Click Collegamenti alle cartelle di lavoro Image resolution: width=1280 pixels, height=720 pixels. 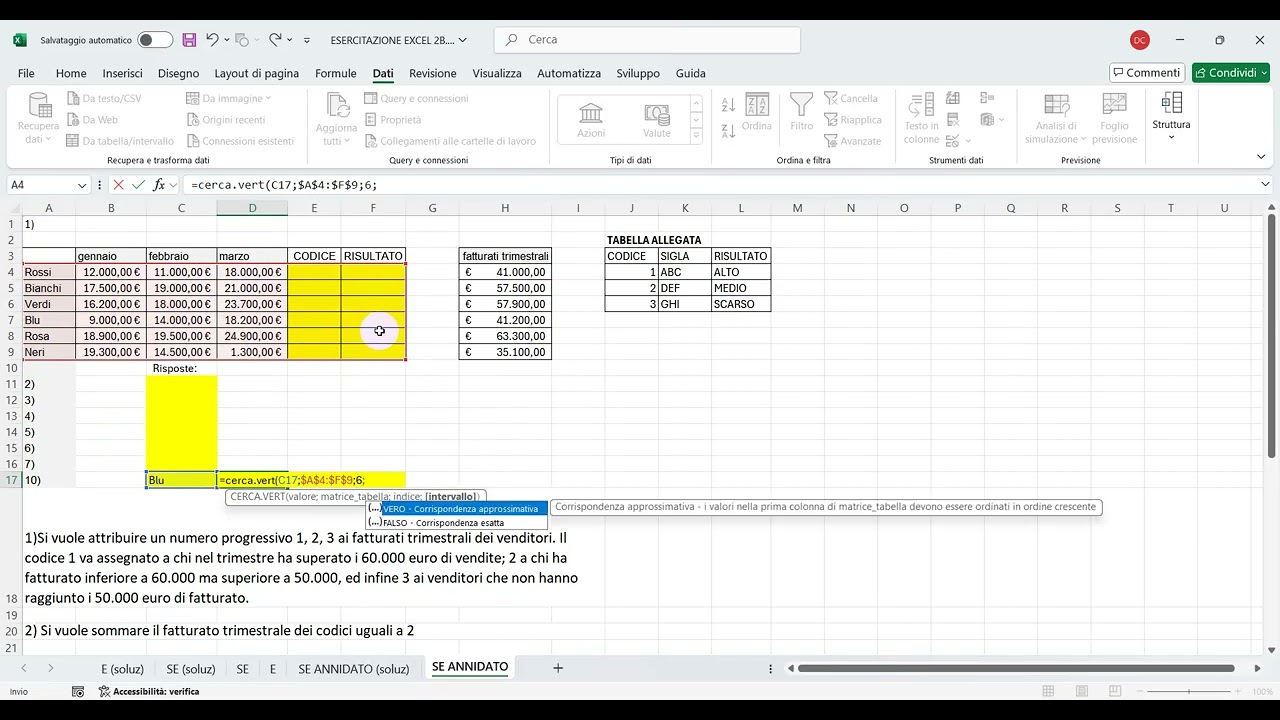coord(450,141)
